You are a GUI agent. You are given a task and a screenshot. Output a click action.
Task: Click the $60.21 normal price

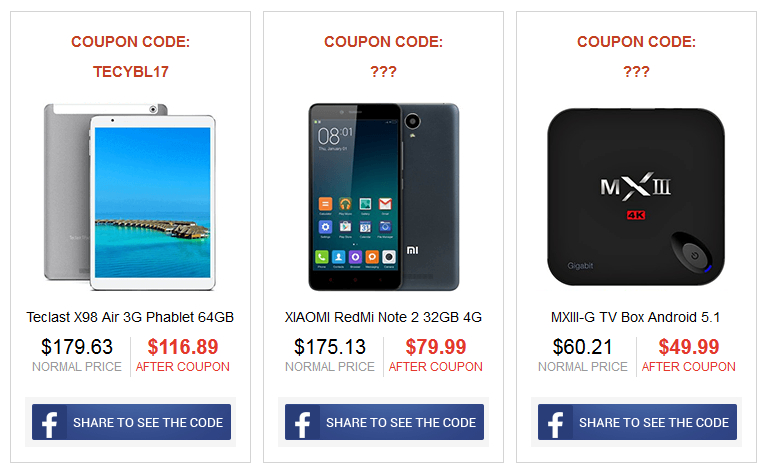(583, 347)
